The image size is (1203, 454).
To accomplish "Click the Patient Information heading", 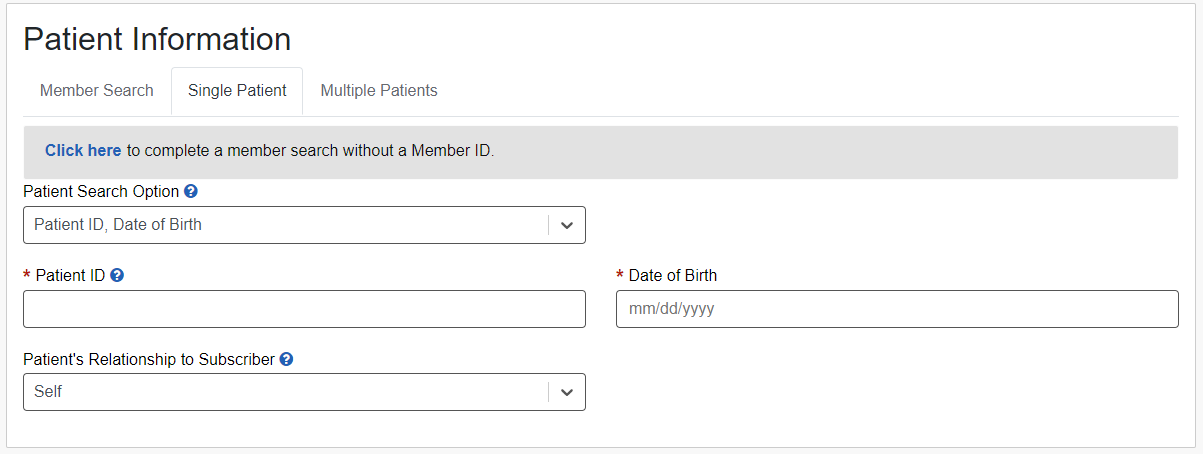I will tap(157, 39).
